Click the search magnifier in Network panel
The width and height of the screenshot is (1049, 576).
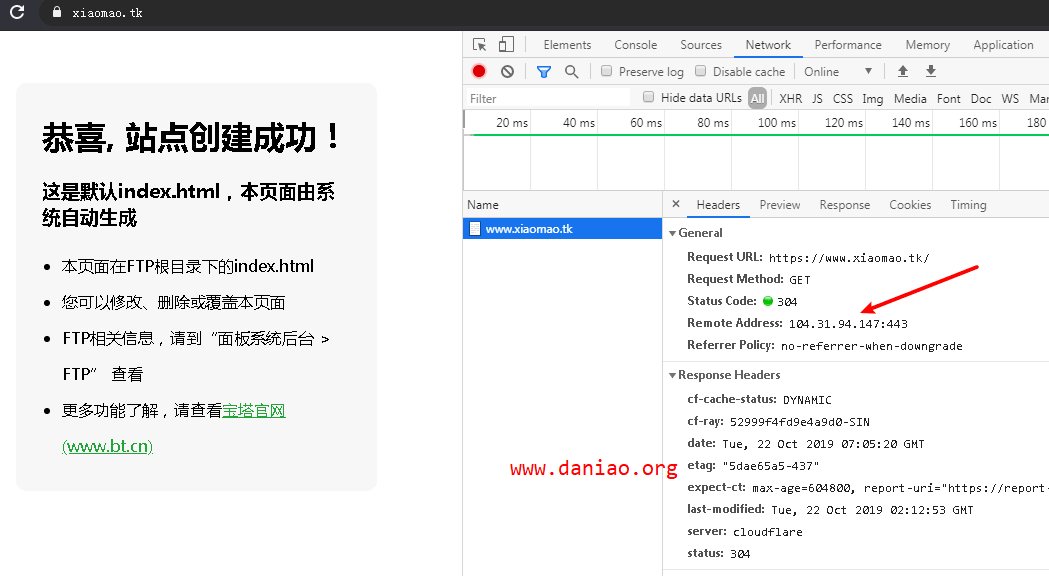571,71
